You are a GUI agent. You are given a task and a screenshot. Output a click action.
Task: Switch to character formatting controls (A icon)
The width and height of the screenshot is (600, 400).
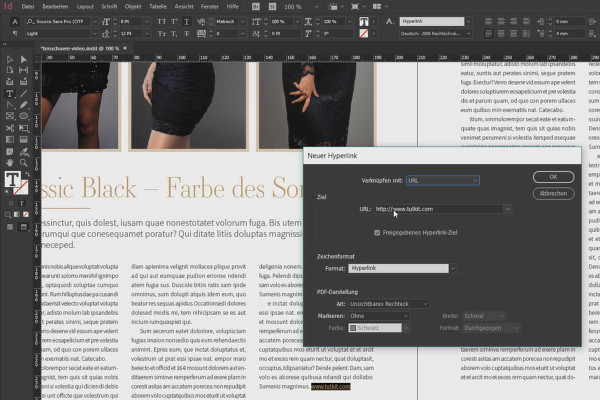(15, 21)
